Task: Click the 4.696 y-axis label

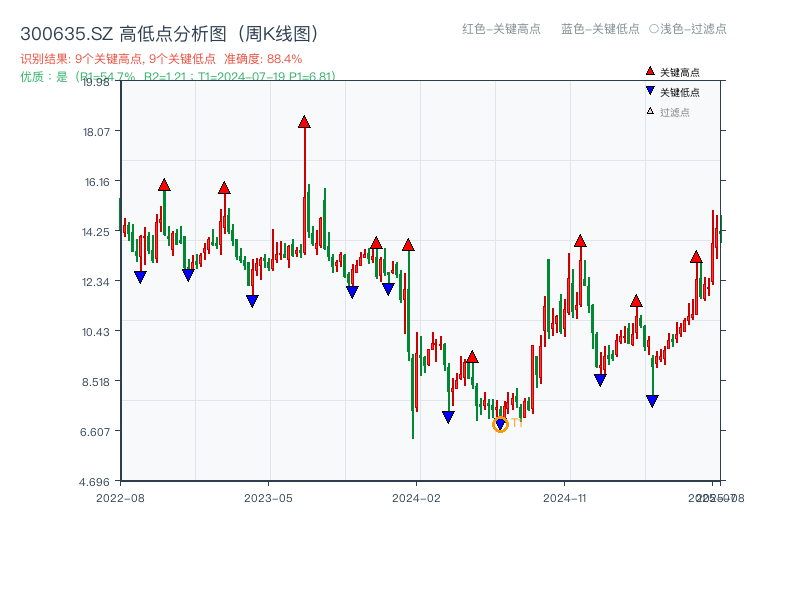Action: click(x=94, y=482)
